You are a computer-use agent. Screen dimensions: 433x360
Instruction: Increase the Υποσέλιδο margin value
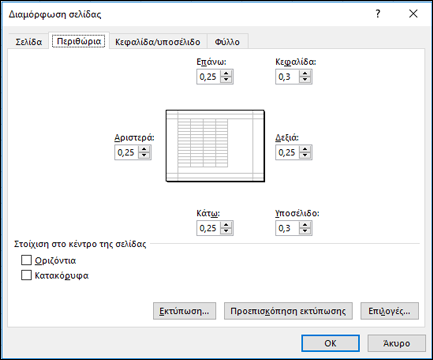pos(305,225)
